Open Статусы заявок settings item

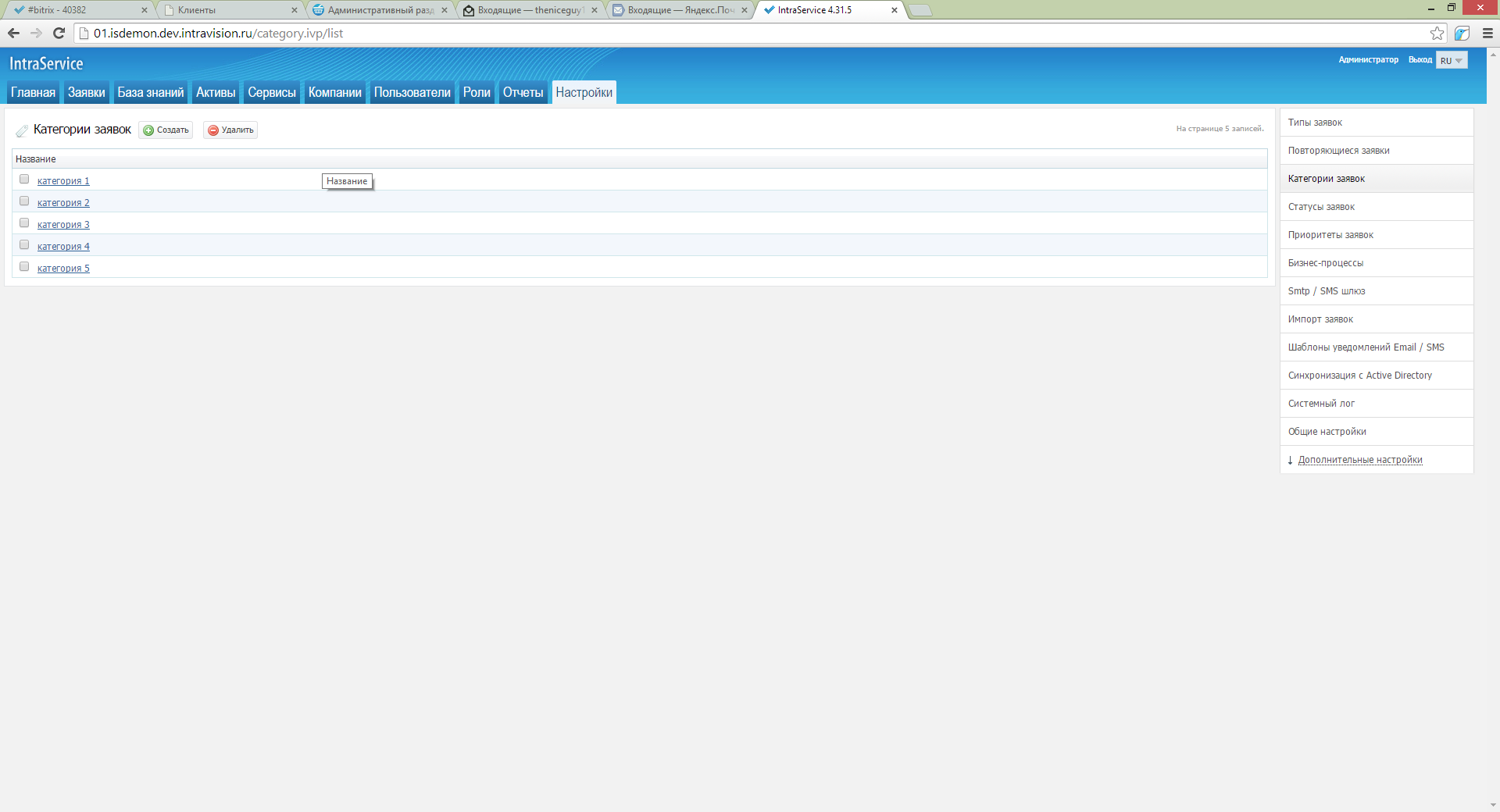point(1377,207)
